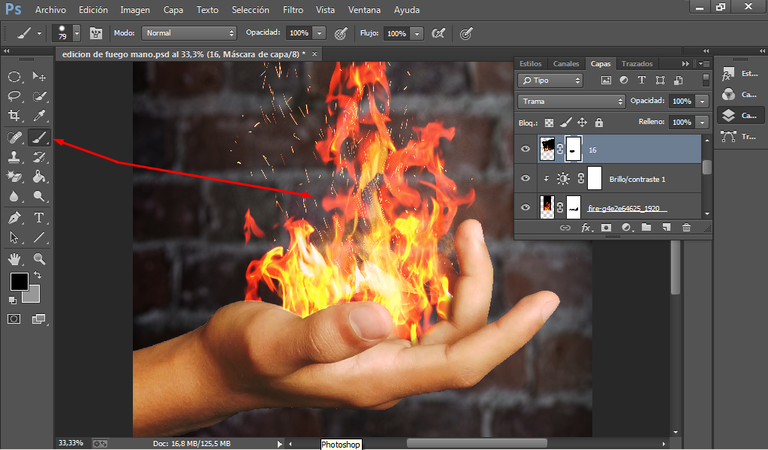Open the Trama blend mode dropdown
Image resolution: width=768 pixels, height=450 pixels.
(571, 101)
